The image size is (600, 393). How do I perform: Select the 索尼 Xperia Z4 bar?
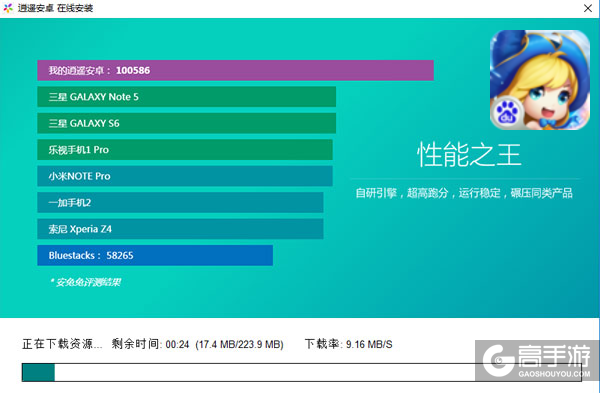[x=180, y=229]
